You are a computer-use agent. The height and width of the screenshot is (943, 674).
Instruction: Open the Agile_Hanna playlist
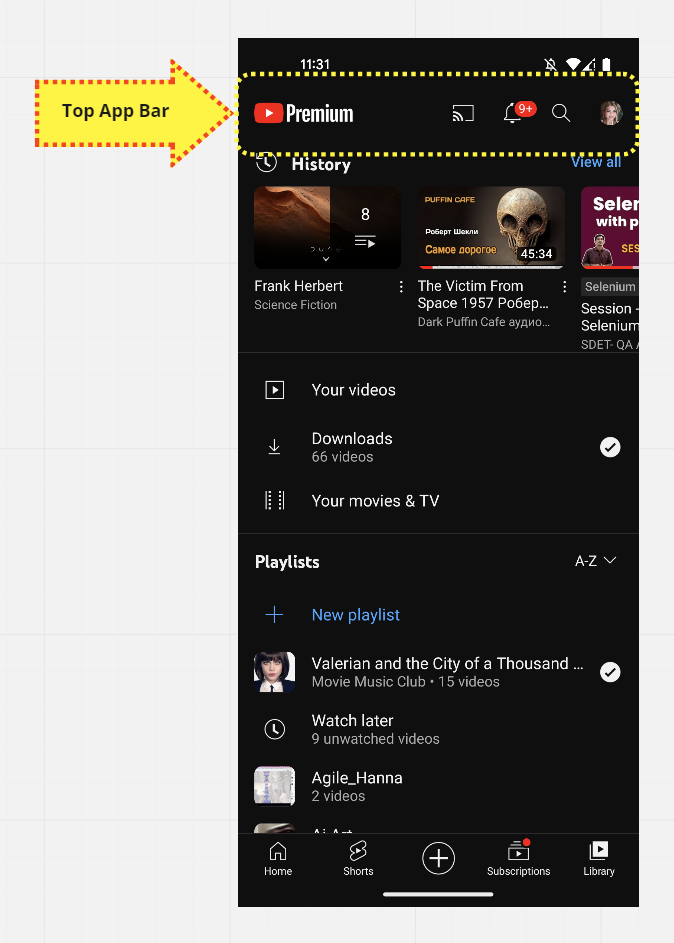438,786
